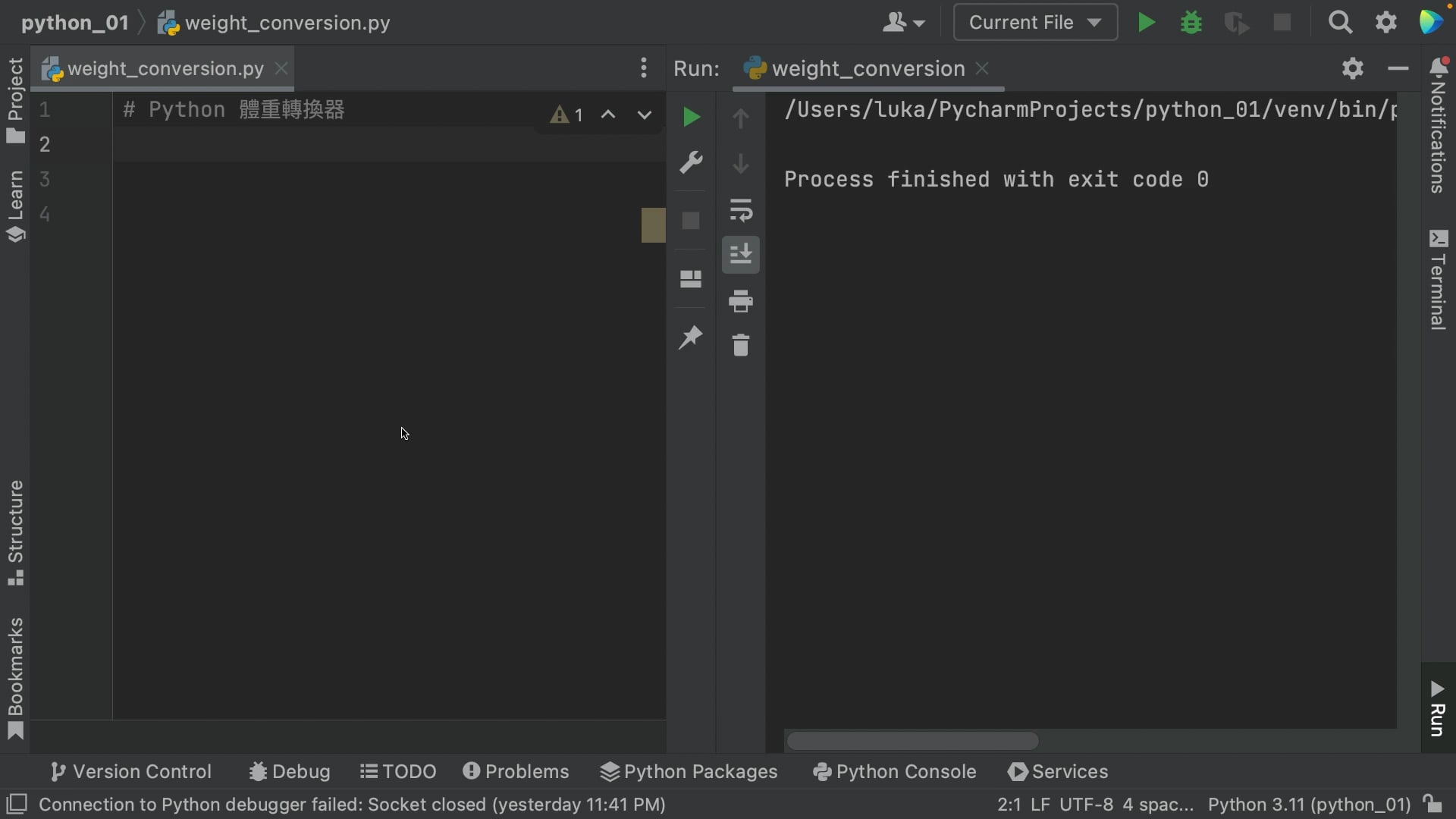The width and height of the screenshot is (1456, 819).
Task: Pin the Run tool window with the pin icon
Action: tap(691, 337)
